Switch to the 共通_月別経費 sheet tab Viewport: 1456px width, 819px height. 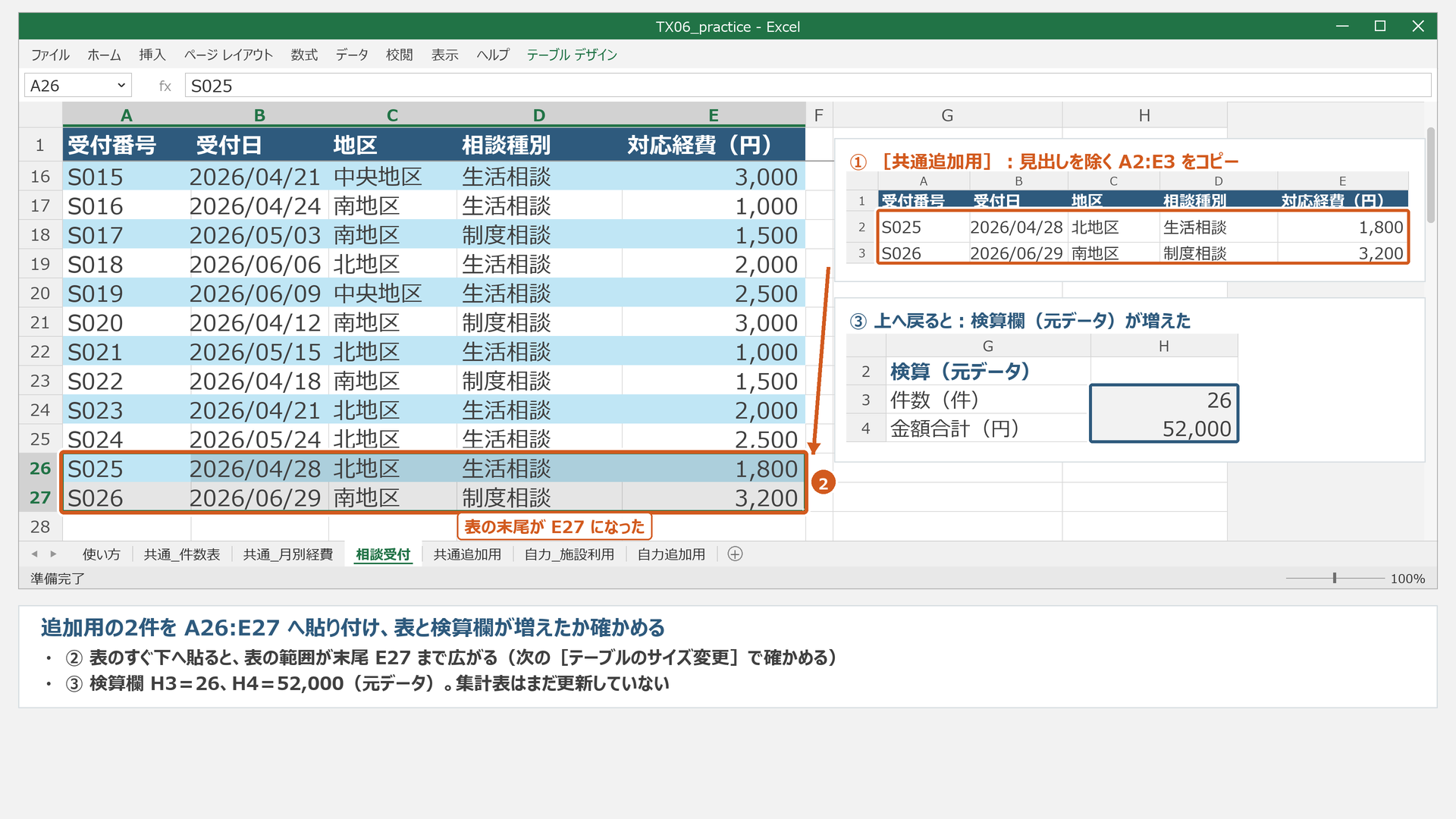pyautogui.click(x=288, y=554)
